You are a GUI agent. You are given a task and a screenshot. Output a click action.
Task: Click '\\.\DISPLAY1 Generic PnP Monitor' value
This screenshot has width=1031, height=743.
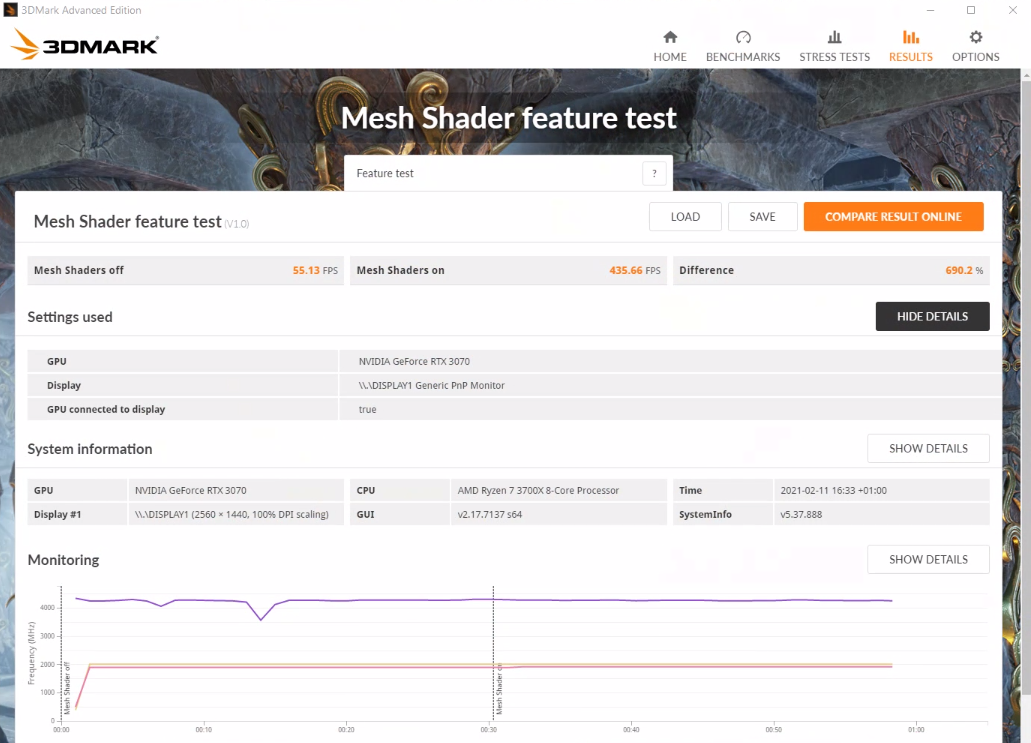[431, 385]
